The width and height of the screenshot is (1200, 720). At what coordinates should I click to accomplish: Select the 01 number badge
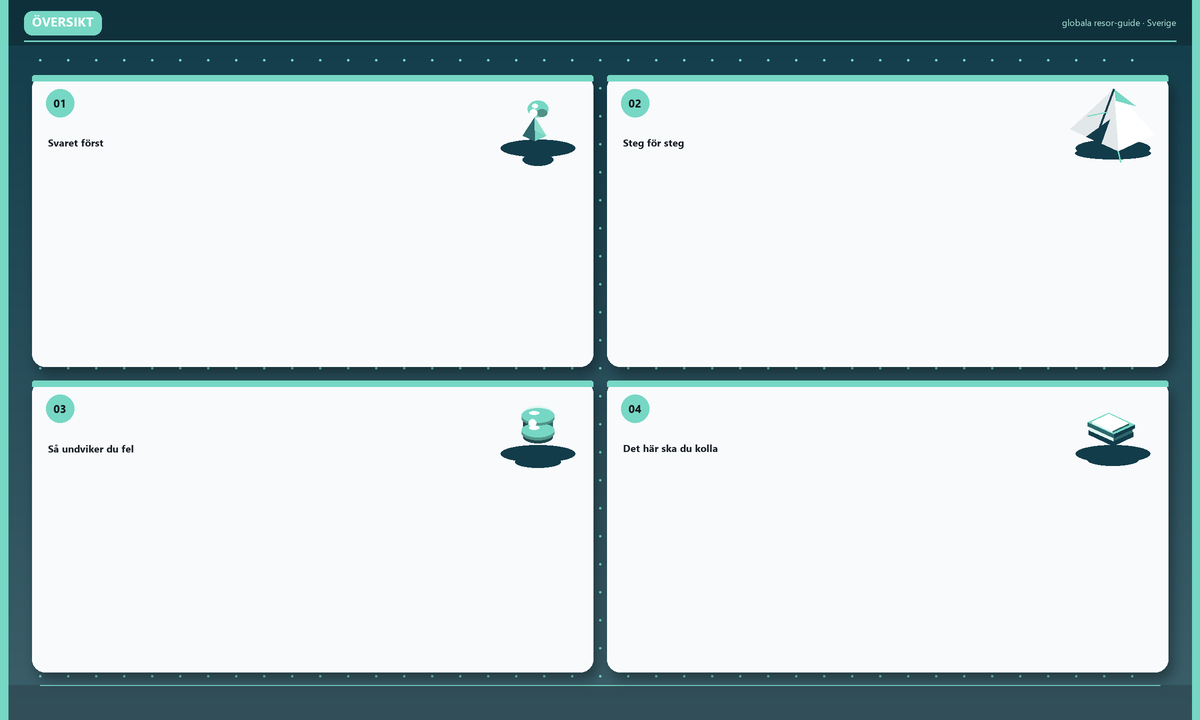[60, 103]
